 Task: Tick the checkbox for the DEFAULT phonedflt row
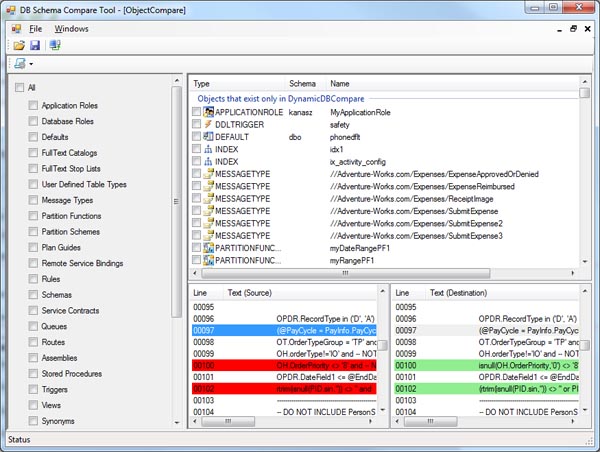[196, 137]
